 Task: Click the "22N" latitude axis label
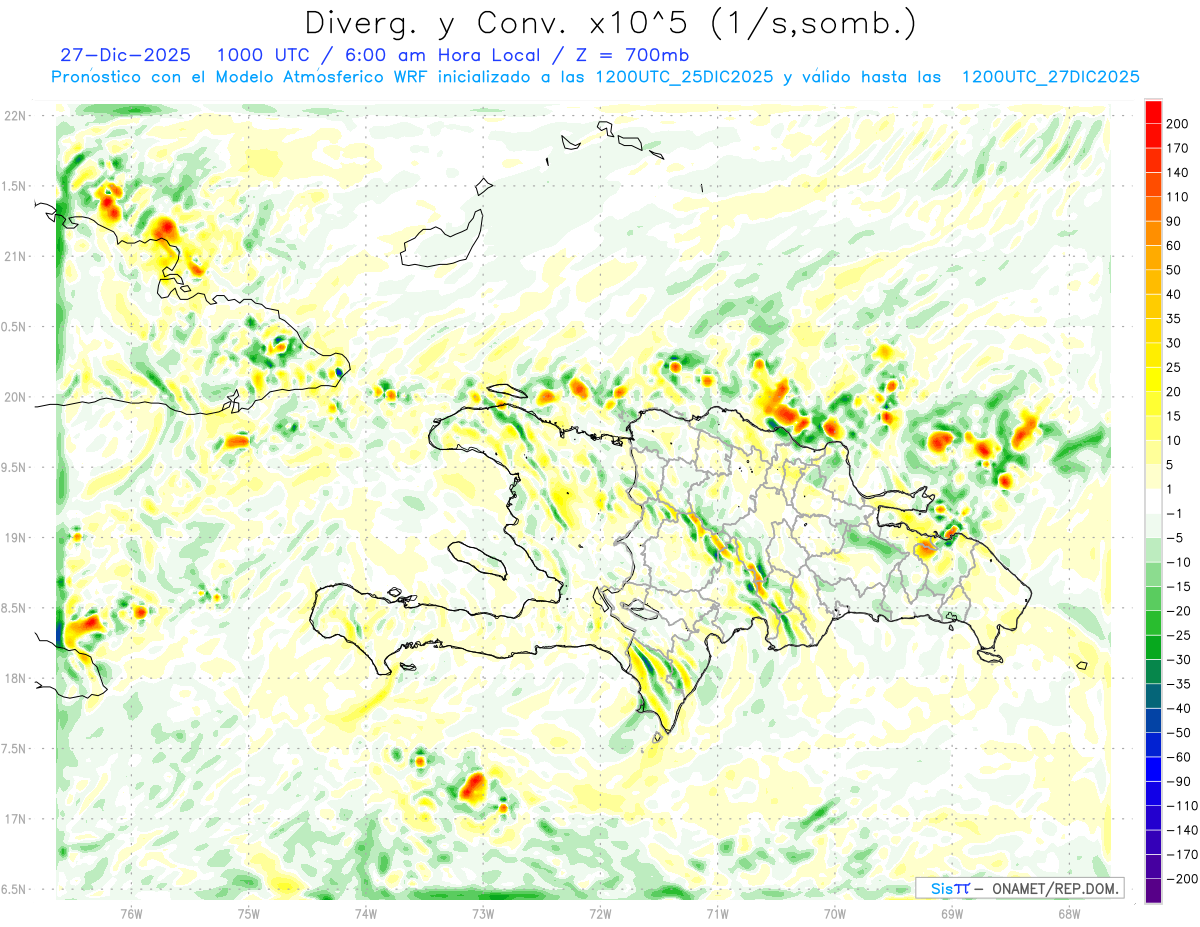click(x=15, y=116)
